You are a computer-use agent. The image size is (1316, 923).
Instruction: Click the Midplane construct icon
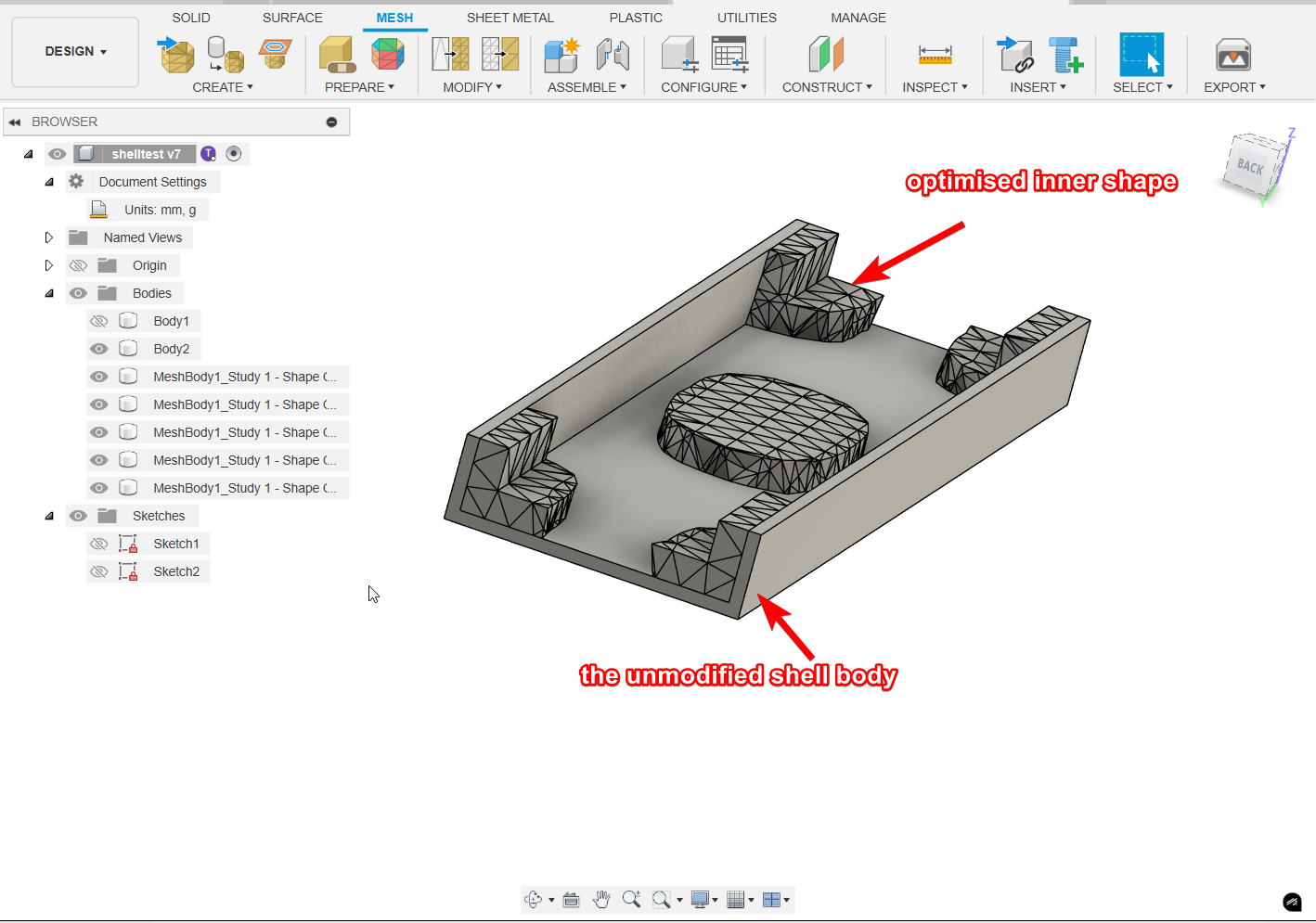tap(826, 55)
